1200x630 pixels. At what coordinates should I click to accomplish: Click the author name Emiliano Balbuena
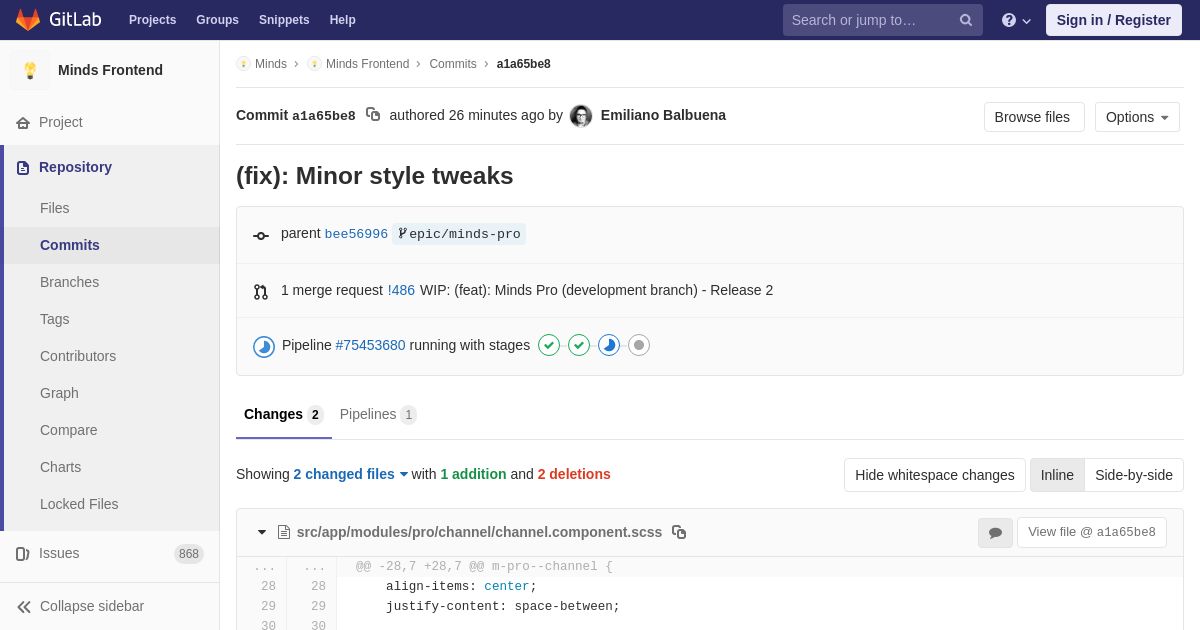(x=663, y=115)
